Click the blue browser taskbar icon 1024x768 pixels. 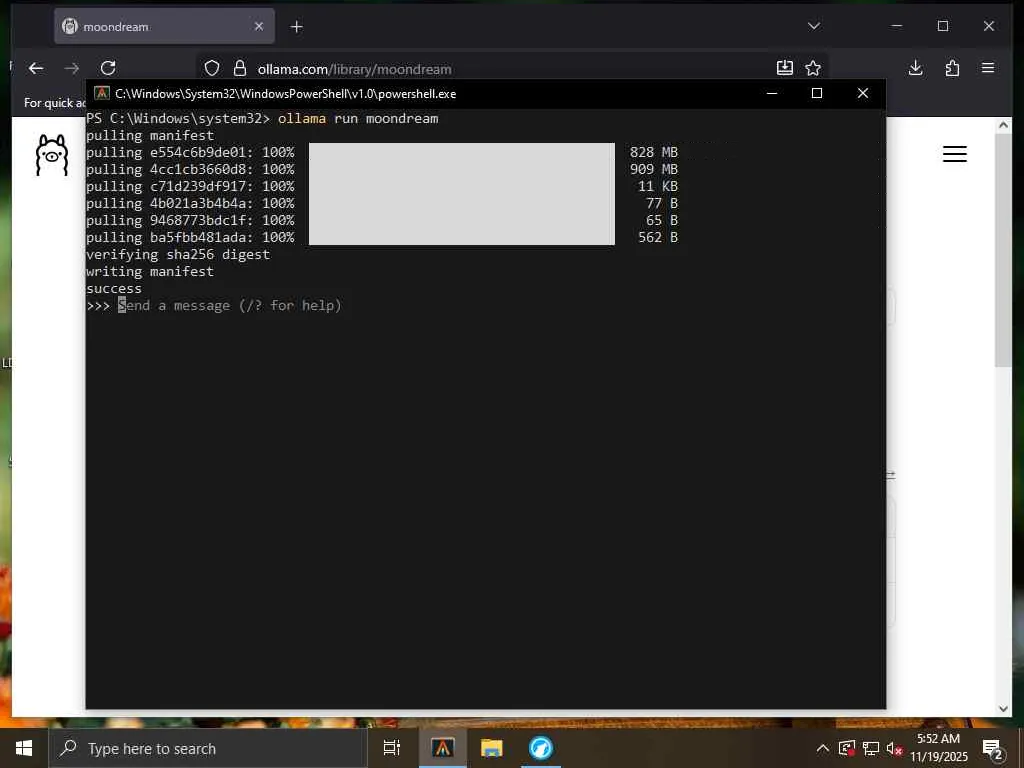(x=541, y=748)
